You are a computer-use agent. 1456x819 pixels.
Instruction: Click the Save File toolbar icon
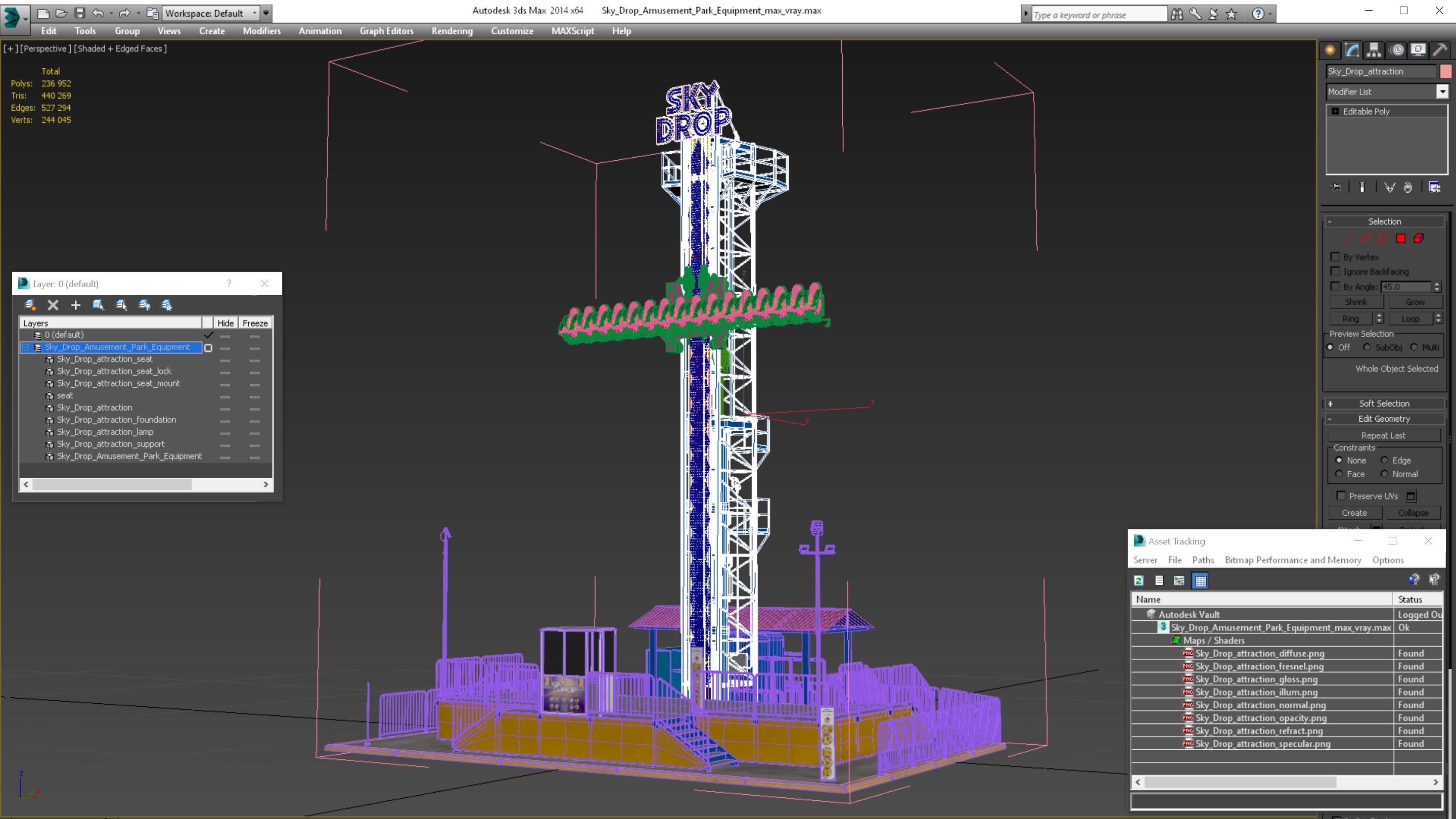80,13
